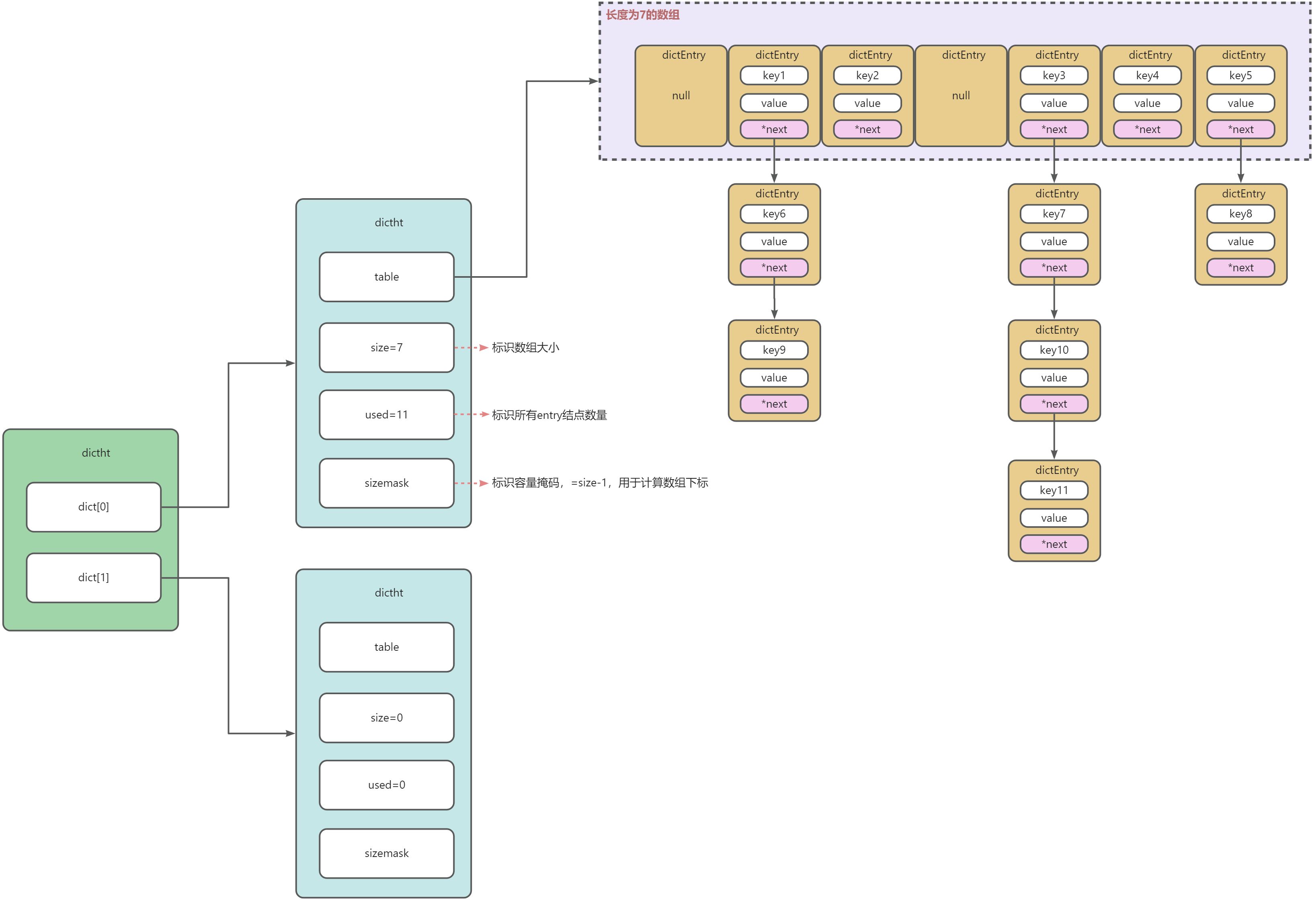Click the dict[1] box
Image resolution: width=1316 pixels, height=900 pixels.
click(93, 578)
